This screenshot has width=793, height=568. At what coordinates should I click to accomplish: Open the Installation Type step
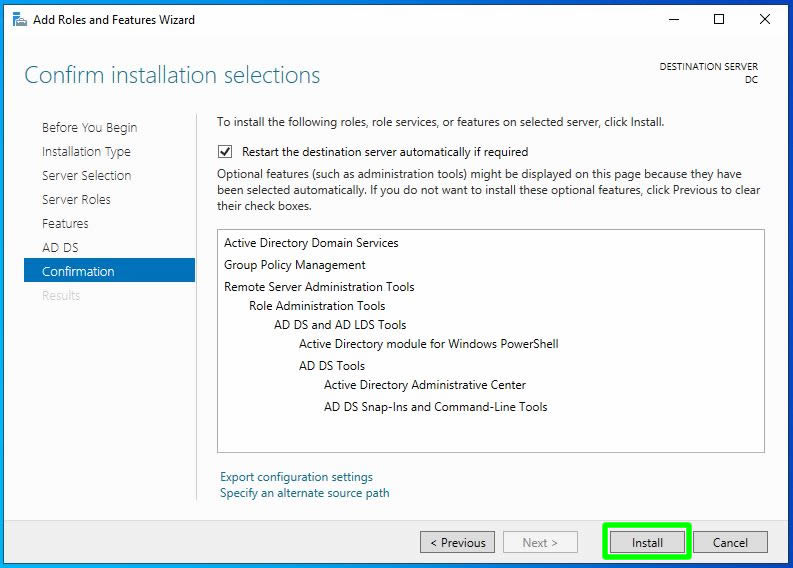pyautogui.click(x=86, y=151)
